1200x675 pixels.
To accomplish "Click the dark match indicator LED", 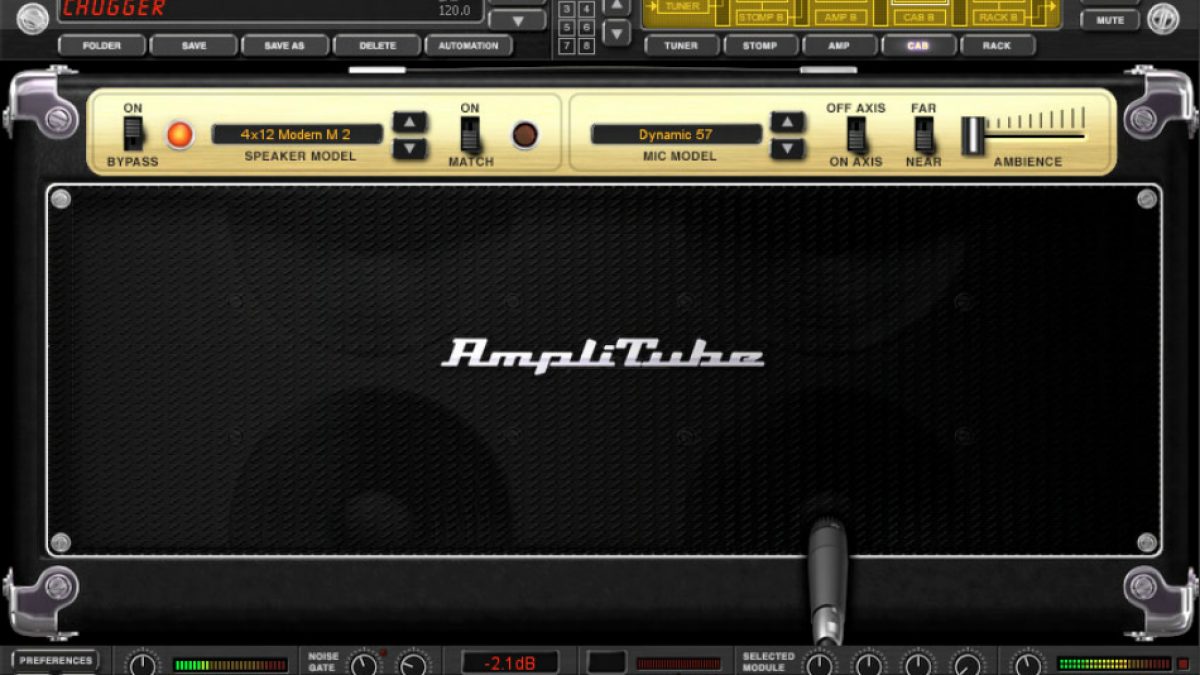I will [x=525, y=135].
